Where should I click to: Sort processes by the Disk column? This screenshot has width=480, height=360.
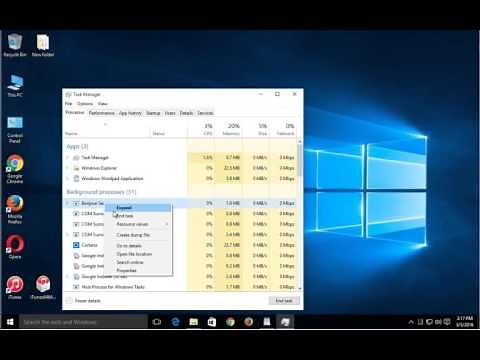pos(255,129)
